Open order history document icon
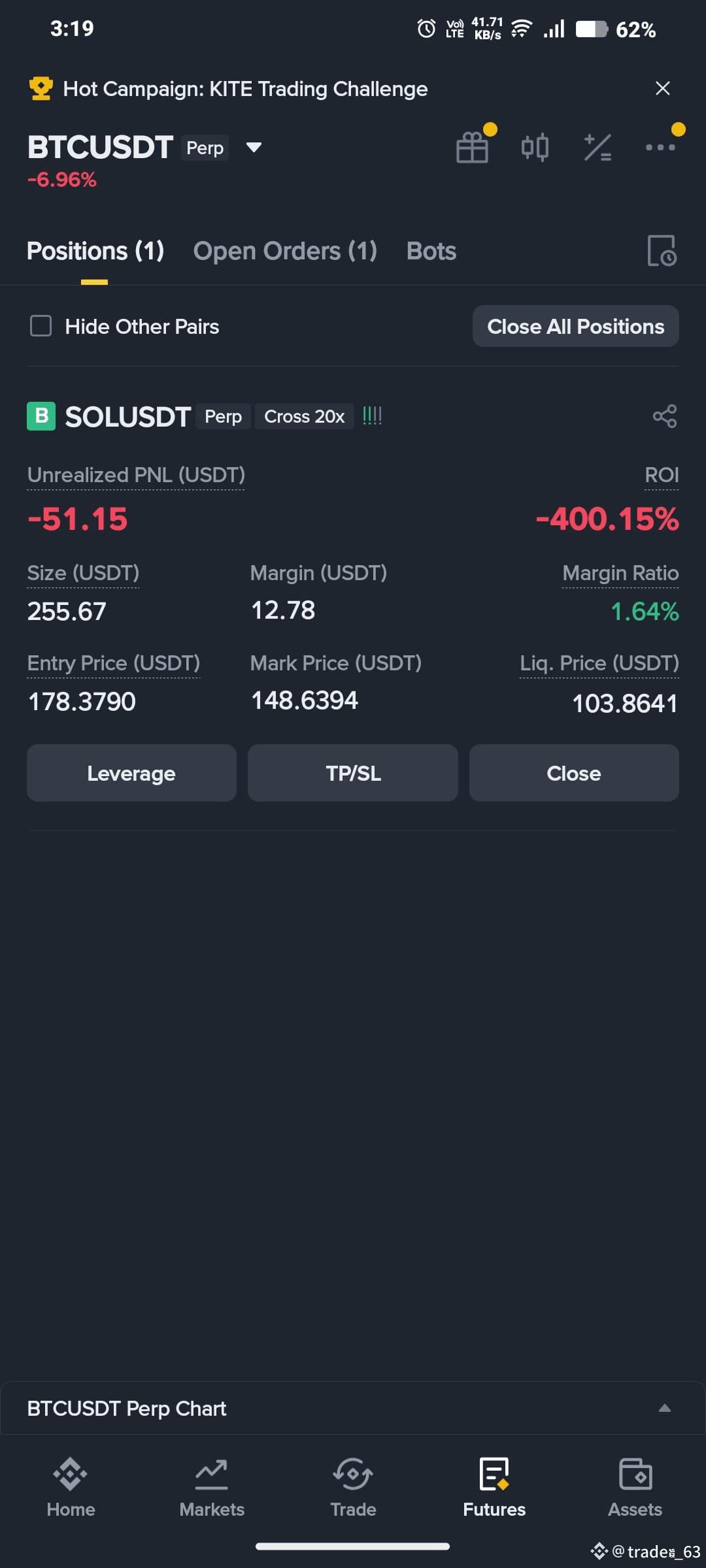The image size is (706, 1568). pyautogui.click(x=662, y=251)
